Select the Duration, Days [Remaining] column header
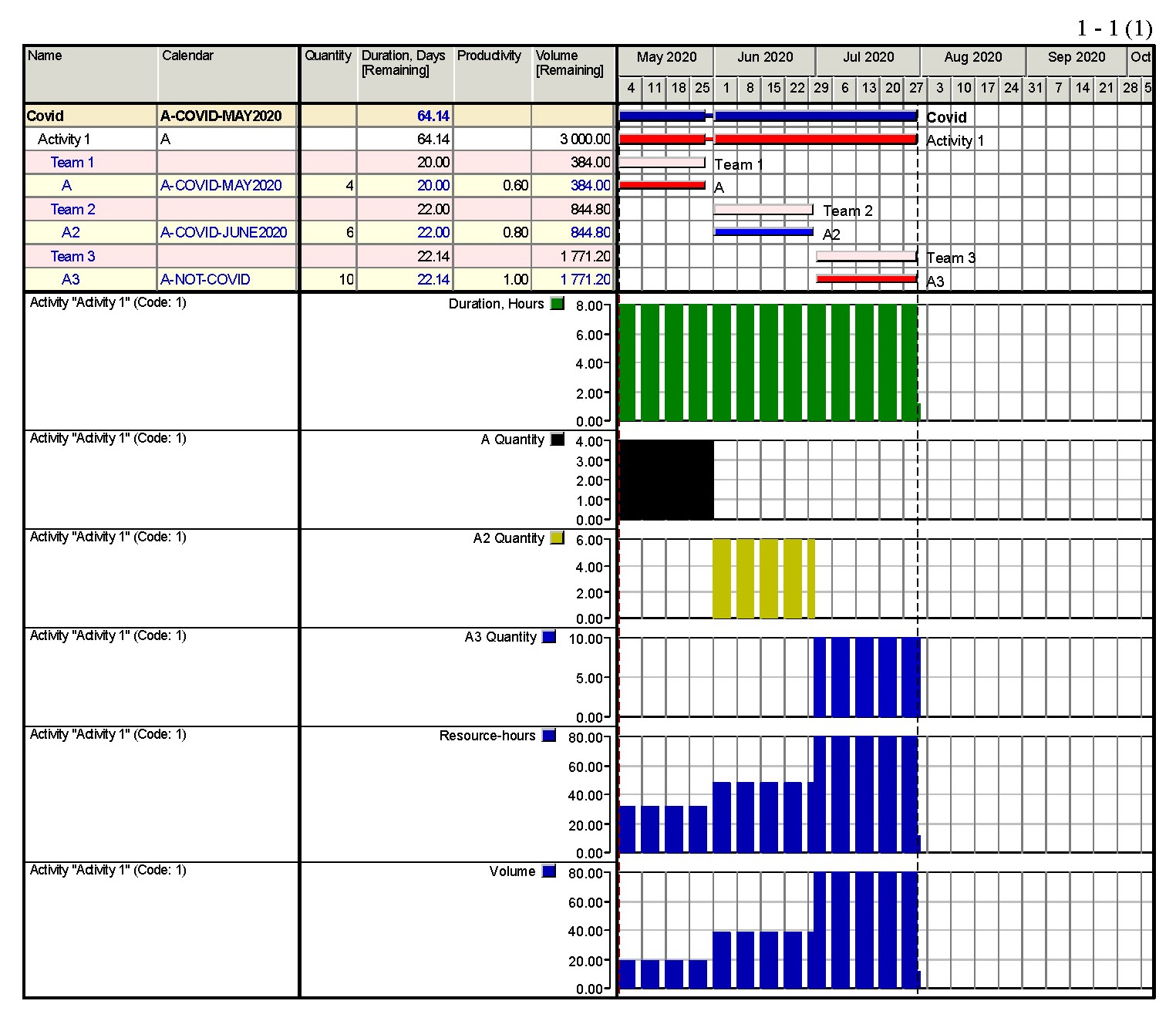This screenshot has width=1176, height=1011. click(x=406, y=74)
